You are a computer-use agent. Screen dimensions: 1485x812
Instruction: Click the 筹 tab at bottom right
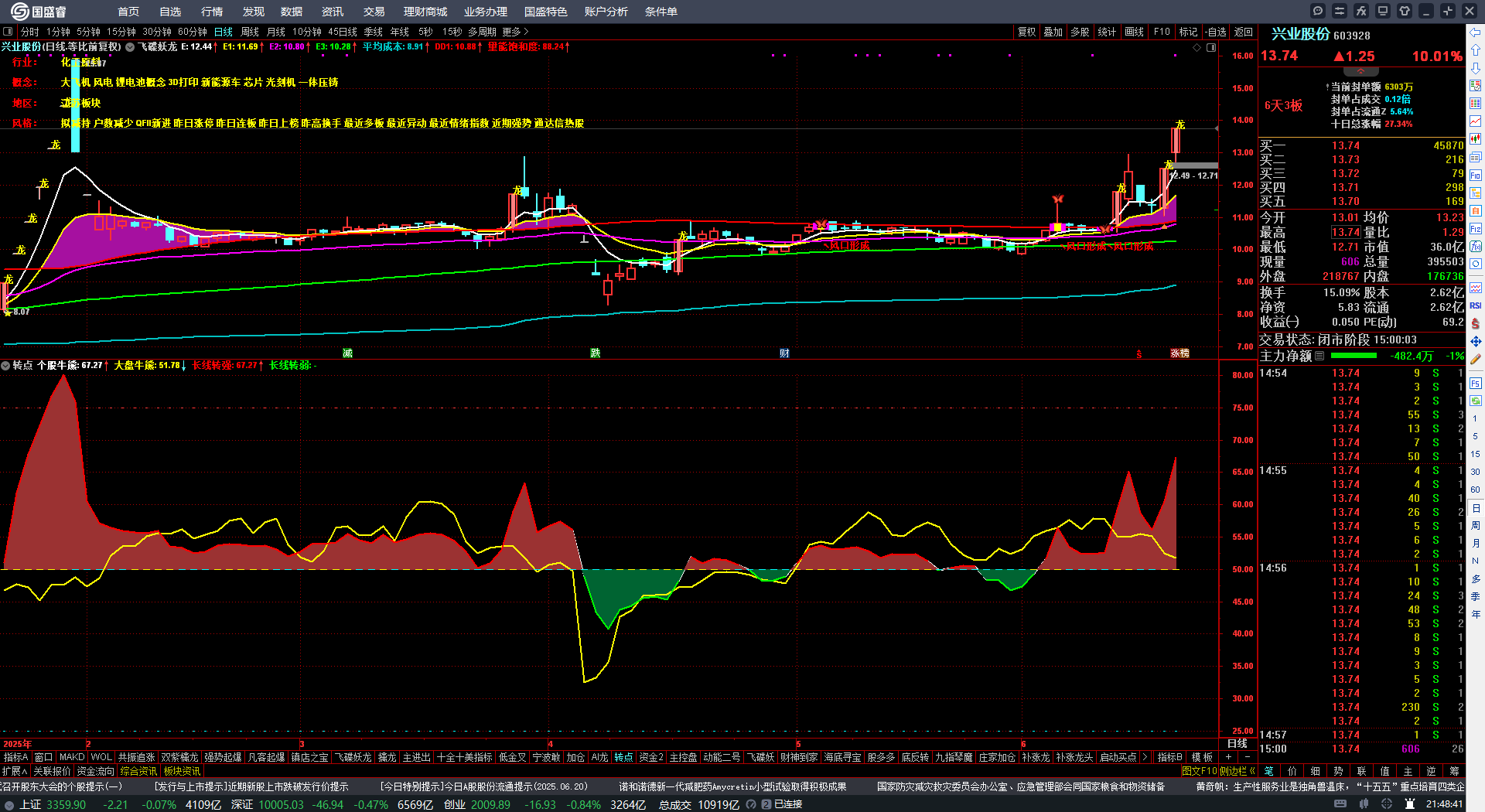click(x=1454, y=771)
